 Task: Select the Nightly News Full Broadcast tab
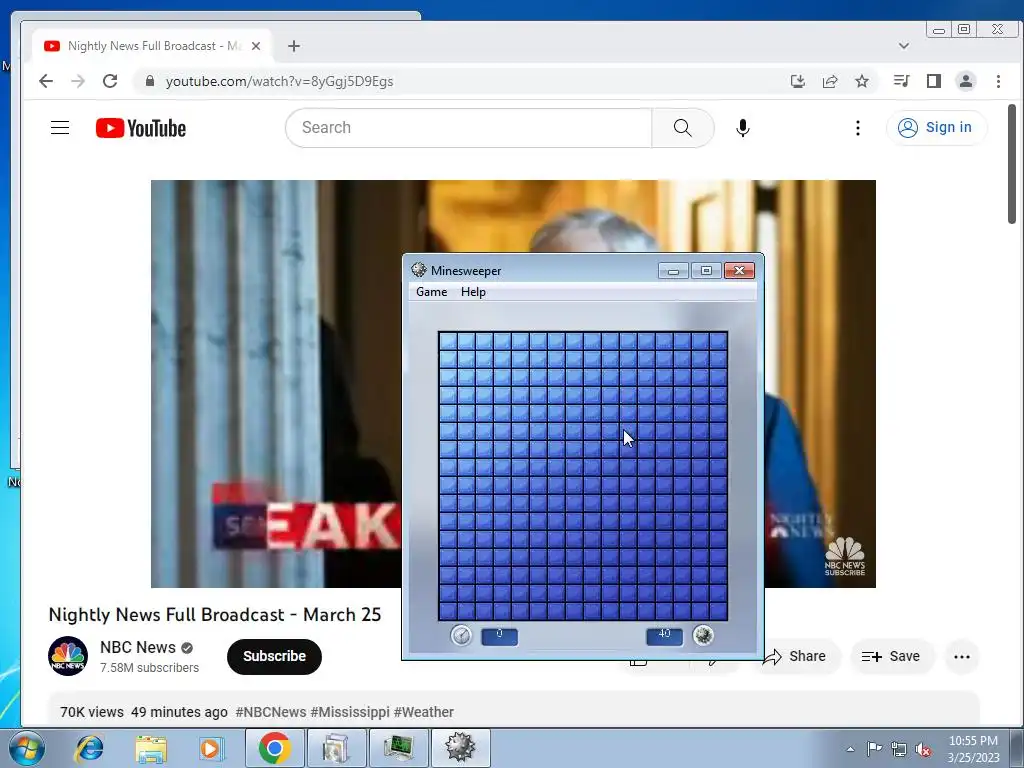point(152,46)
